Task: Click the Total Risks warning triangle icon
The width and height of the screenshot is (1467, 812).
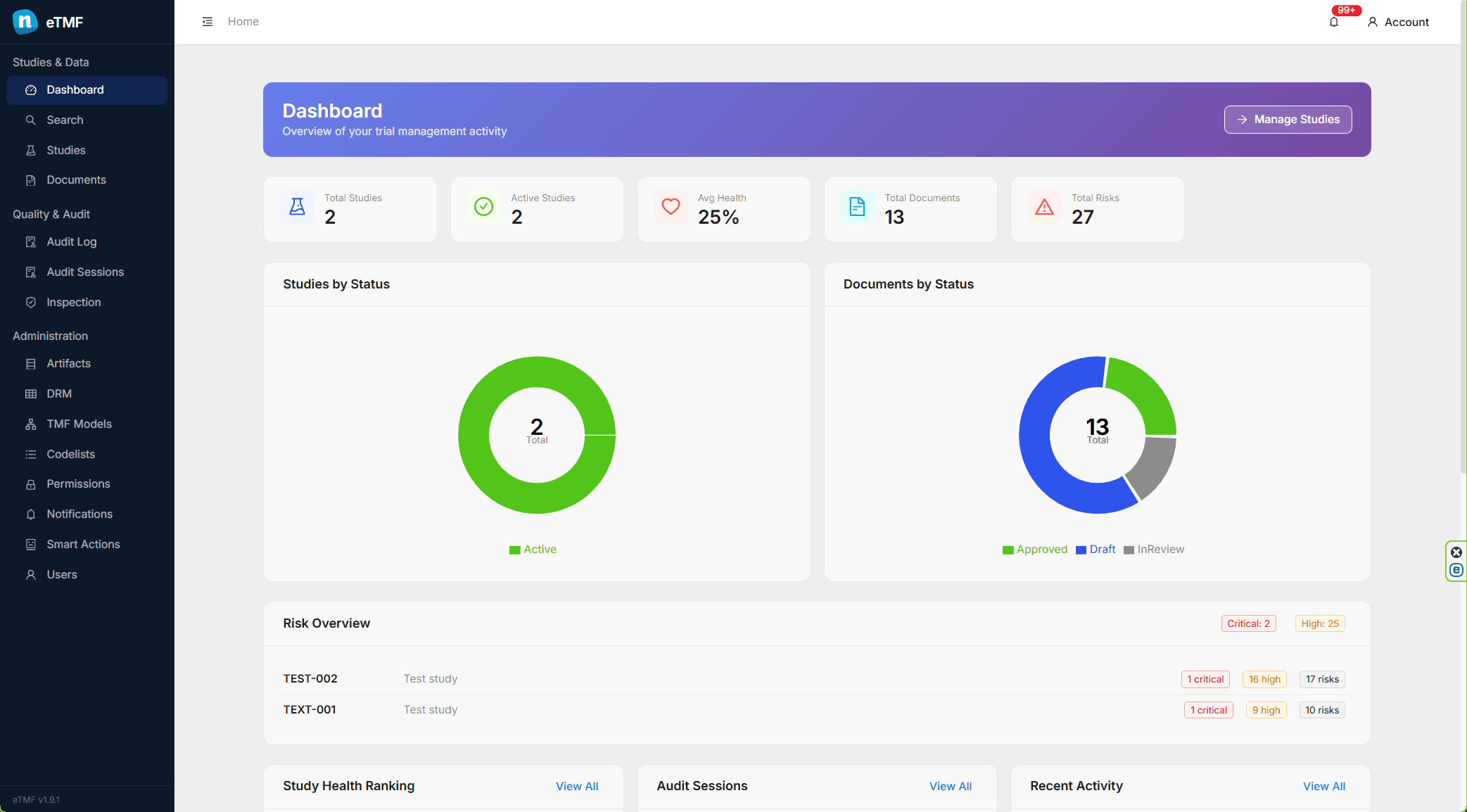Action: coord(1045,207)
